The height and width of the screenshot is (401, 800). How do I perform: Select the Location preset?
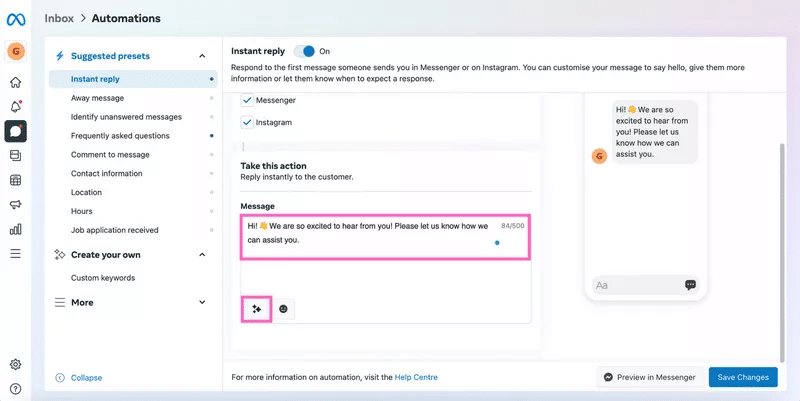(133, 192)
